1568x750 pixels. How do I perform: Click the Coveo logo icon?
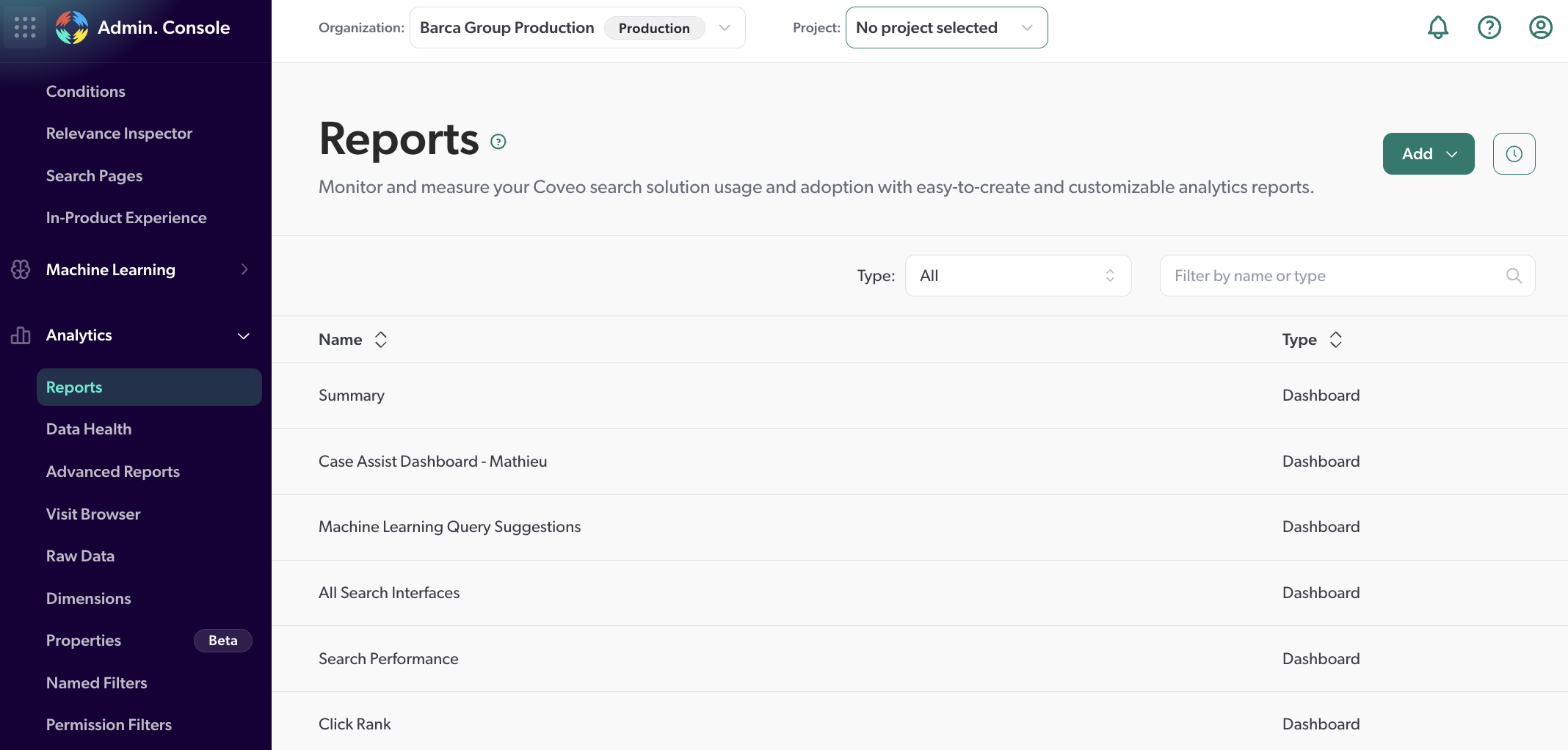(x=72, y=27)
